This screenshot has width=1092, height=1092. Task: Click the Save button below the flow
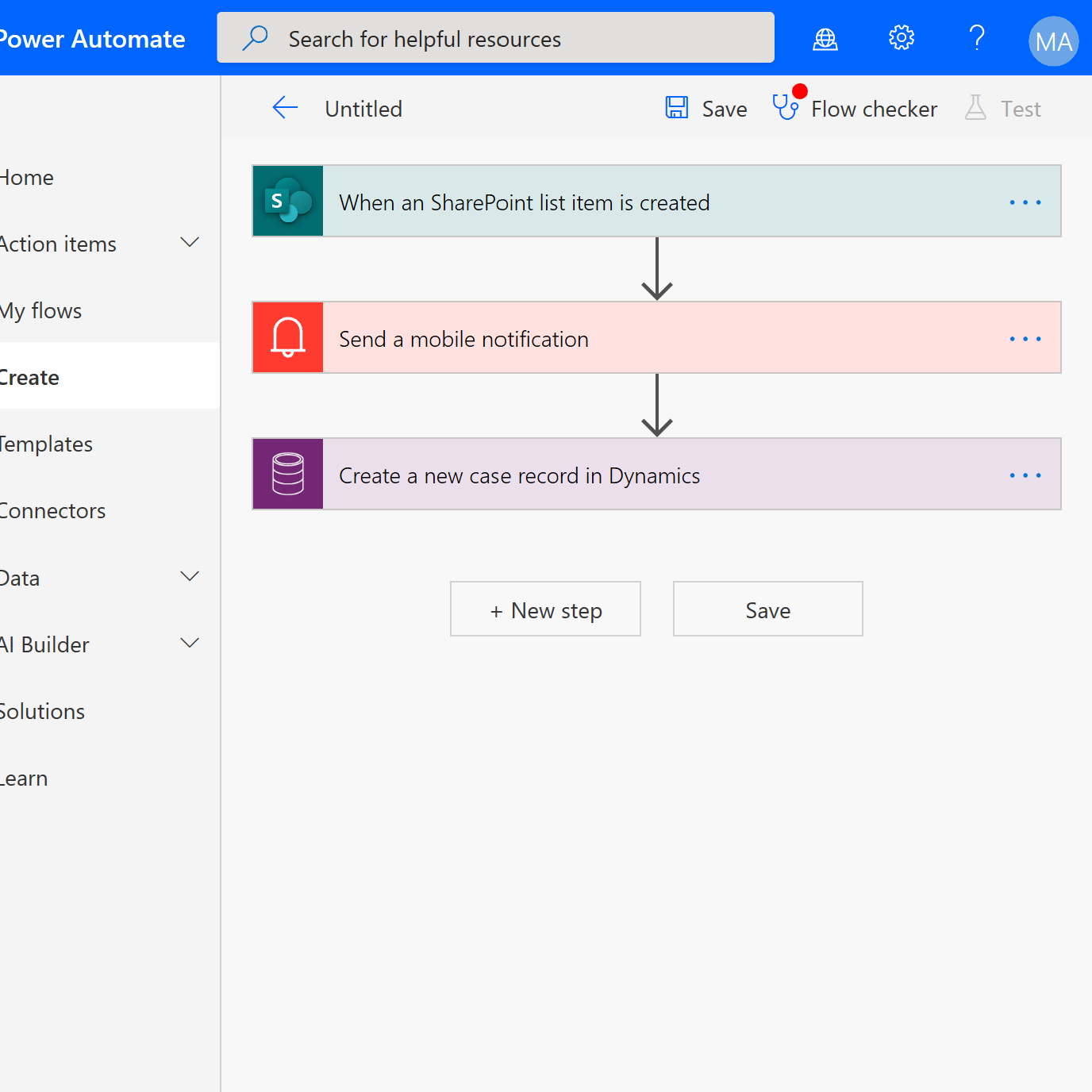pyautogui.click(x=768, y=609)
